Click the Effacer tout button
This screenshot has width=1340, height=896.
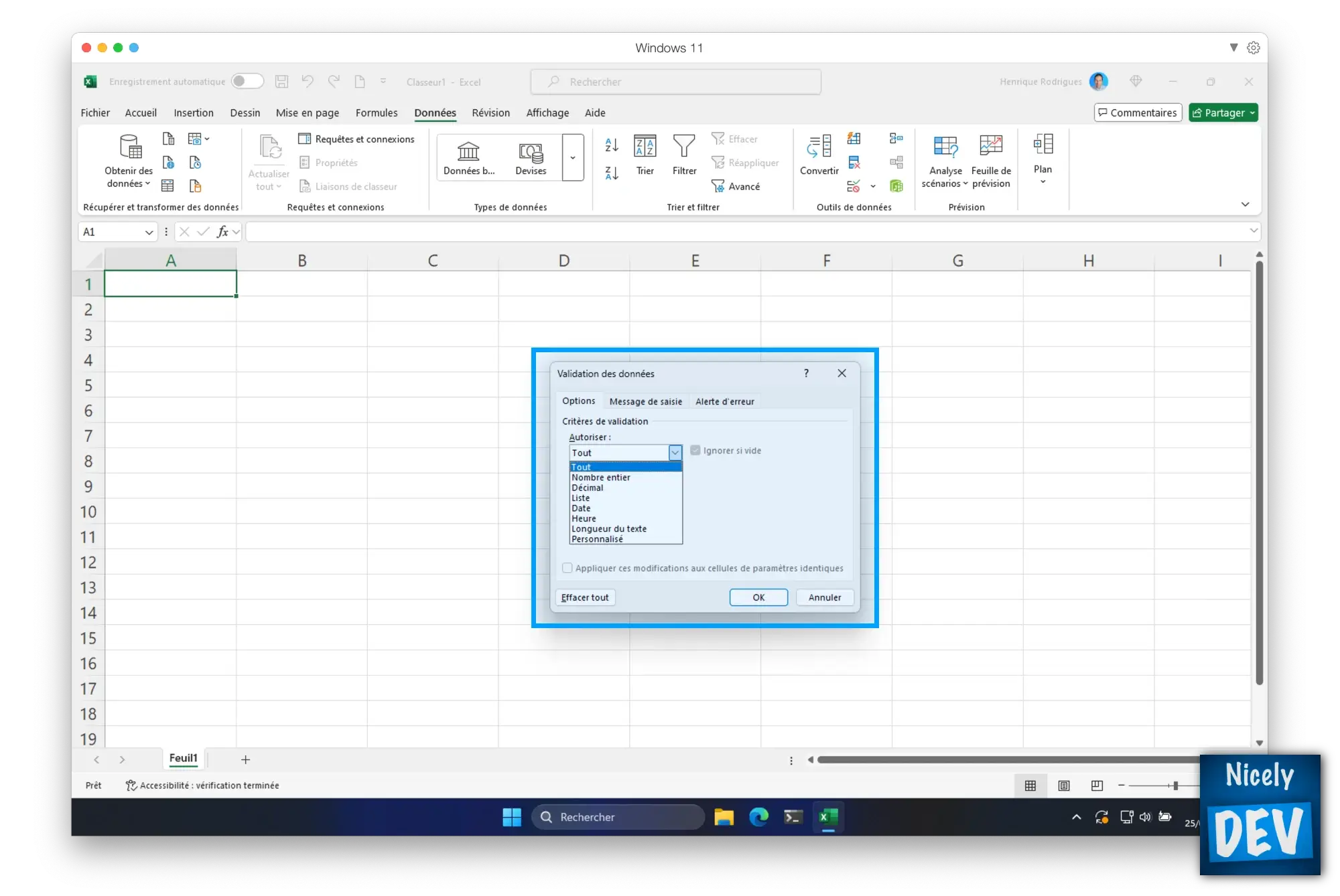[x=585, y=597]
